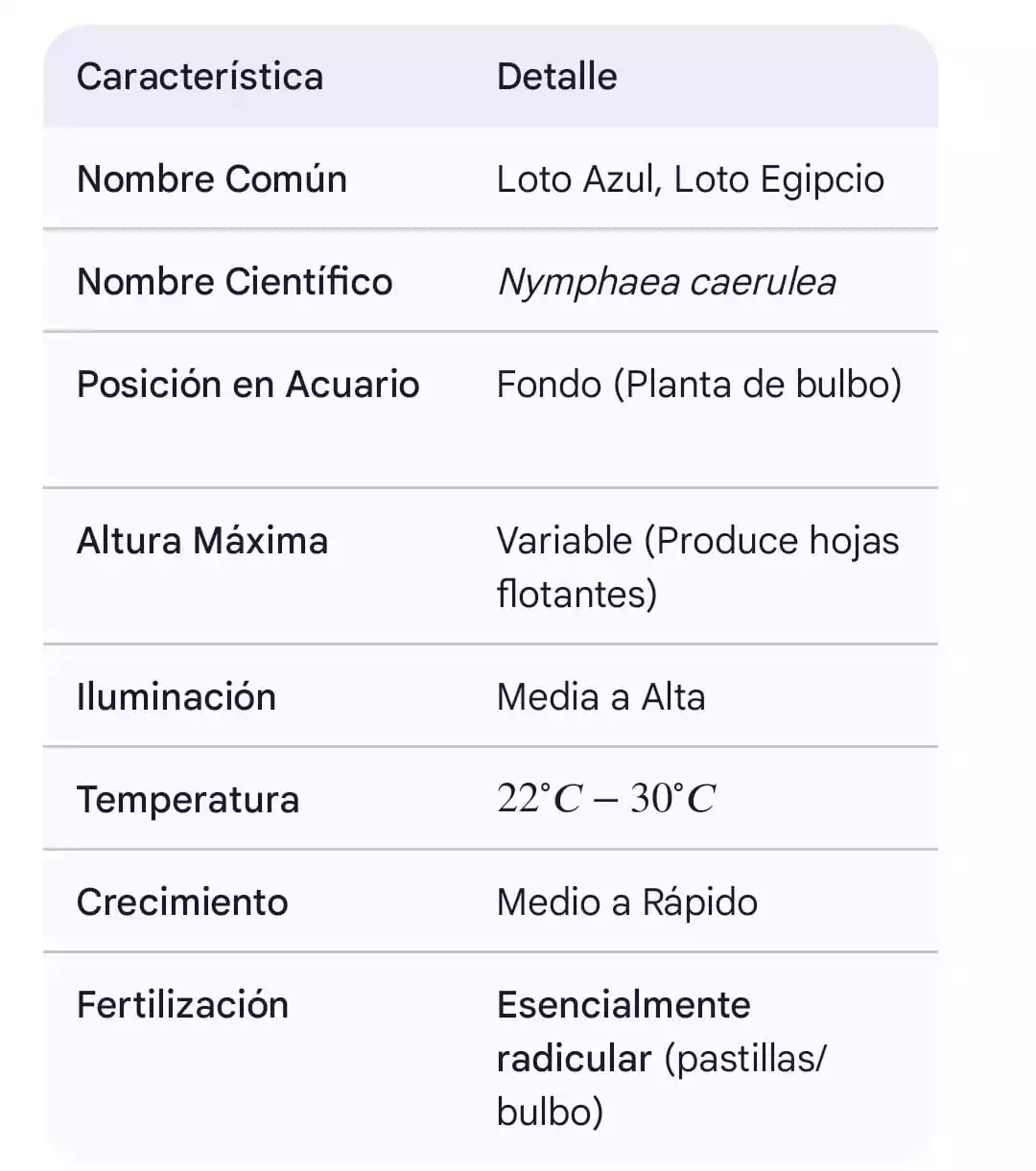This screenshot has height=1171, width=1036.
Task: Select the 'Fertilización' row label
Action: (182, 1005)
